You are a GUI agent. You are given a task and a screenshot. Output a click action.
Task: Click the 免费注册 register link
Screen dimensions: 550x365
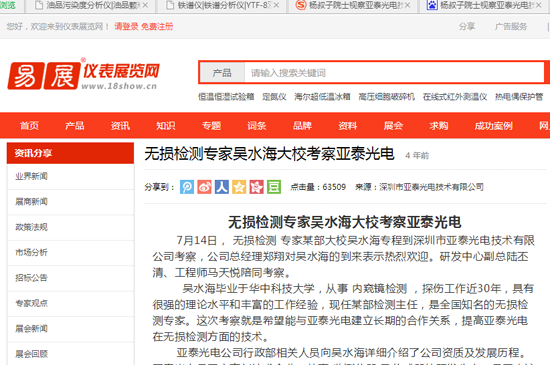(x=157, y=26)
